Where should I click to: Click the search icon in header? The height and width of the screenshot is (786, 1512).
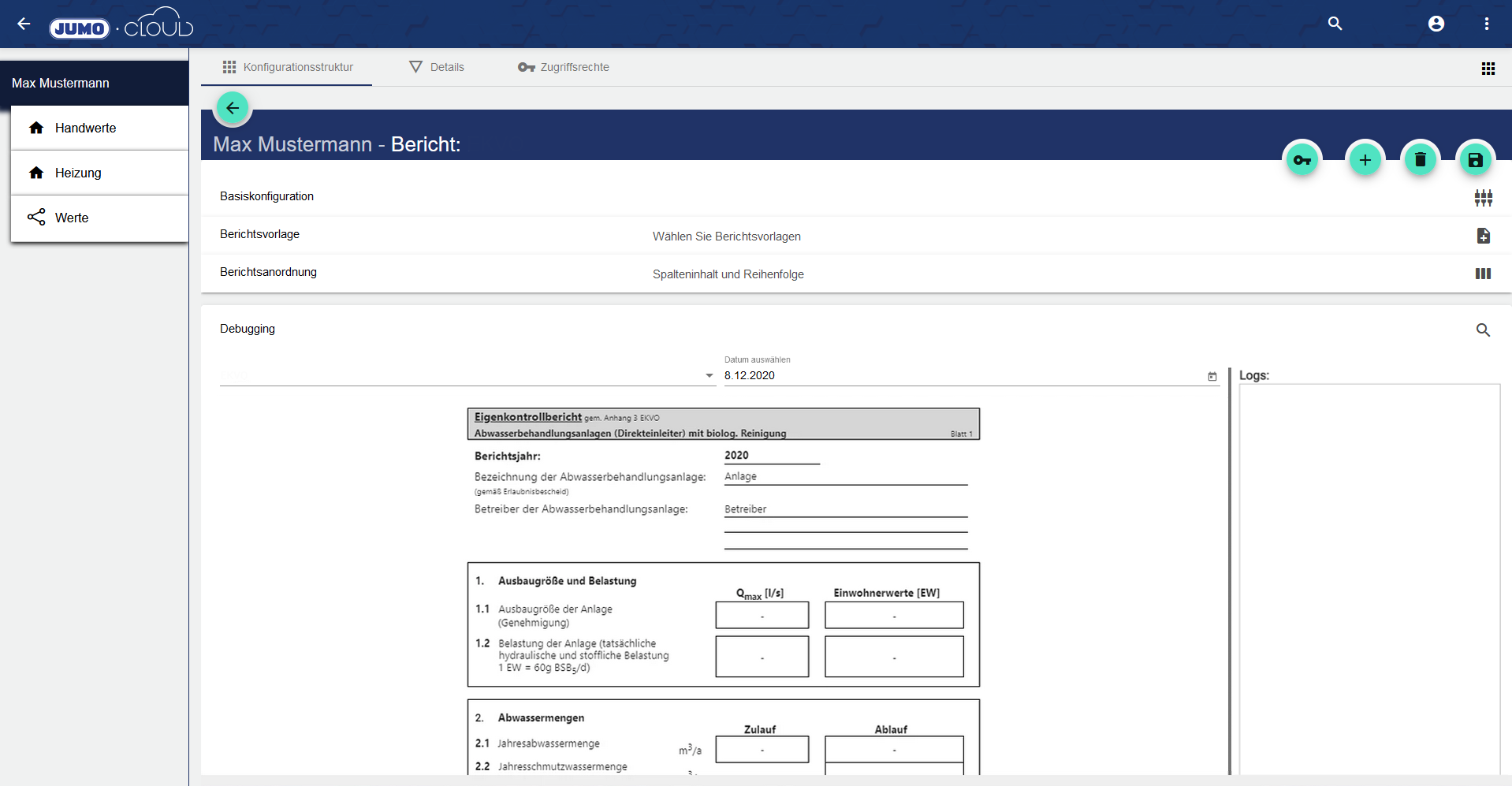pyautogui.click(x=1335, y=24)
